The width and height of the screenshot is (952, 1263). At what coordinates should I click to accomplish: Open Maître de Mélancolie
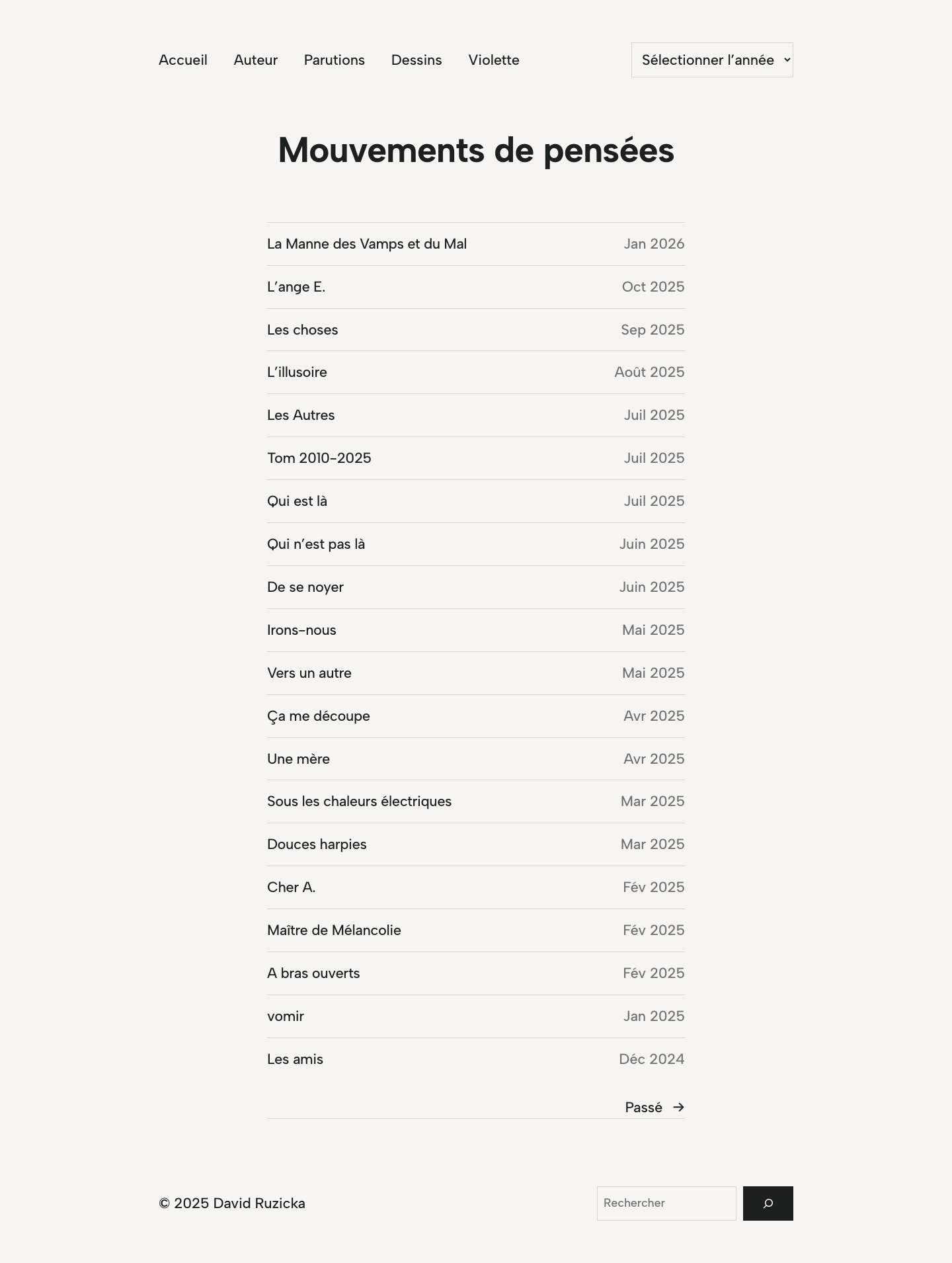[334, 930]
